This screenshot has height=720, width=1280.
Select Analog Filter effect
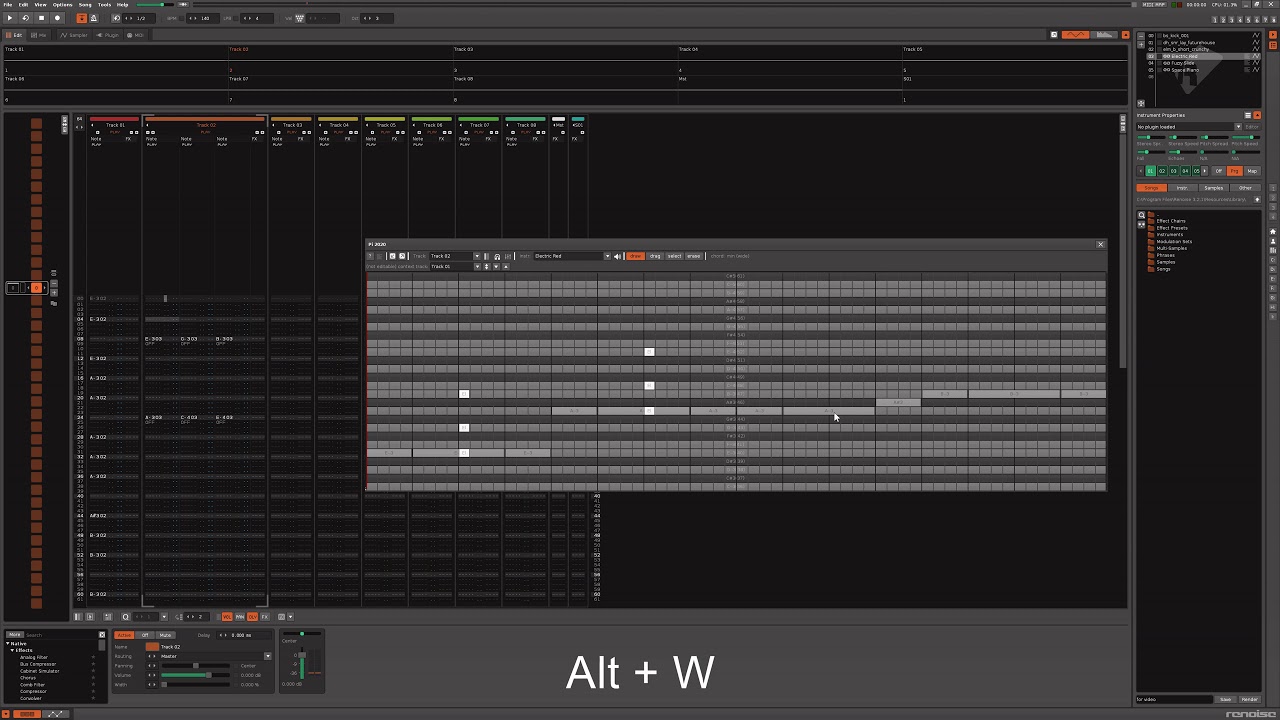point(34,657)
